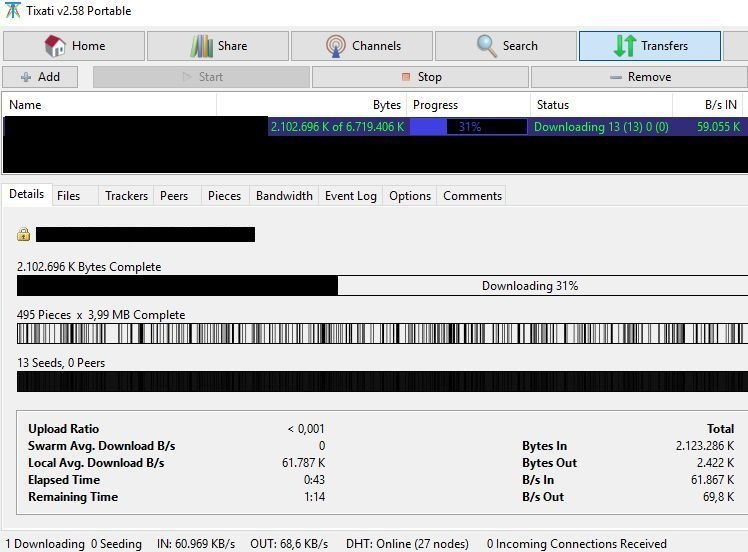748x552 pixels.
Task: Click '1 Downloading' in the status bar
Action: tap(45, 544)
